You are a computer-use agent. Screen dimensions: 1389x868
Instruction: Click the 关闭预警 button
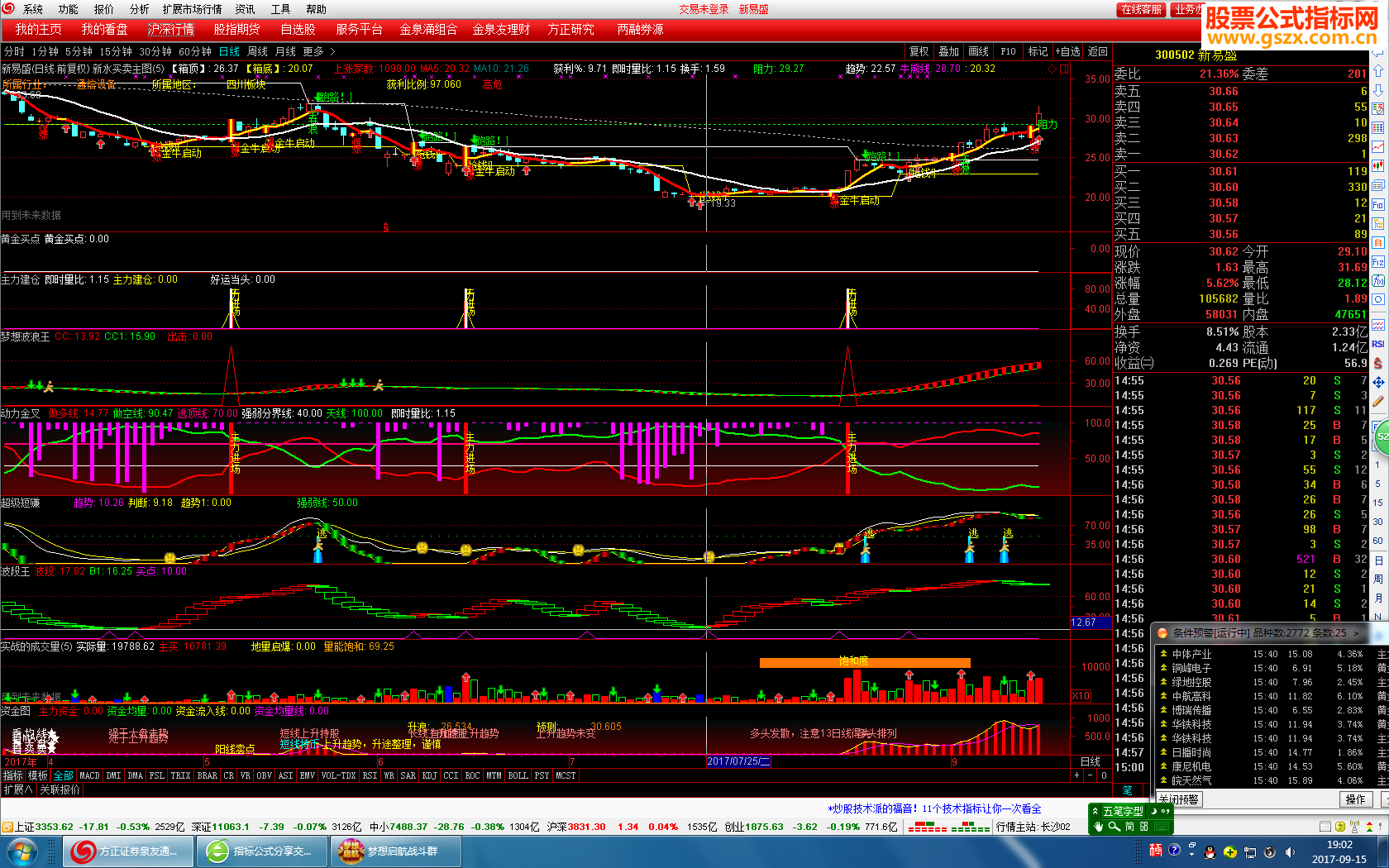1179,799
